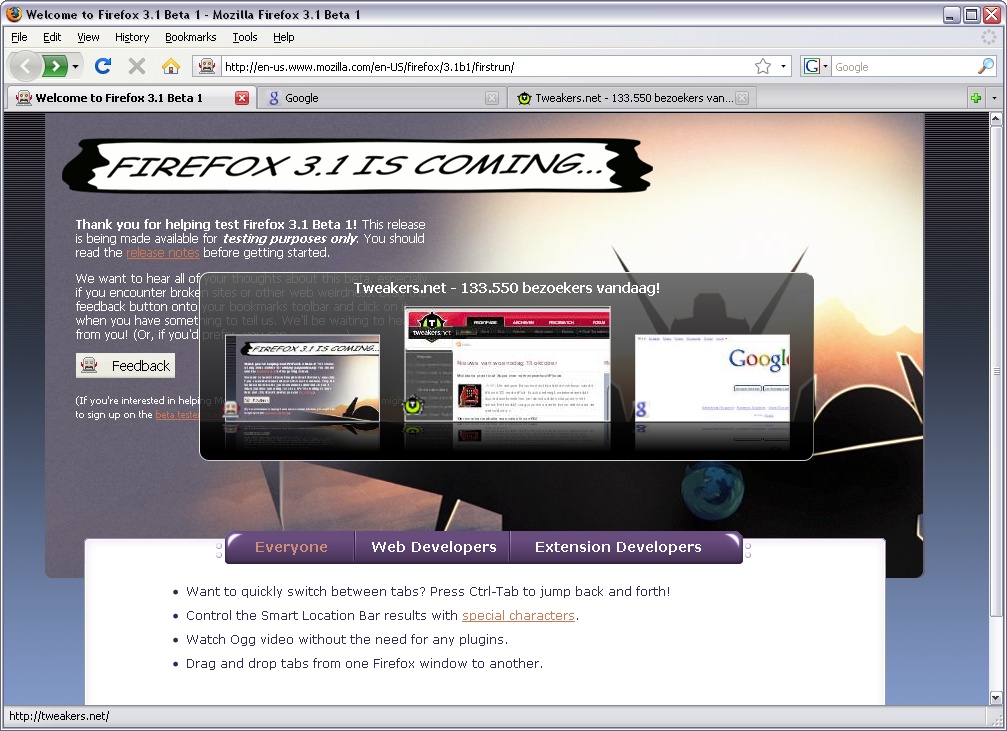
Task: Select the Google preview thumbnail
Action: click(x=712, y=378)
